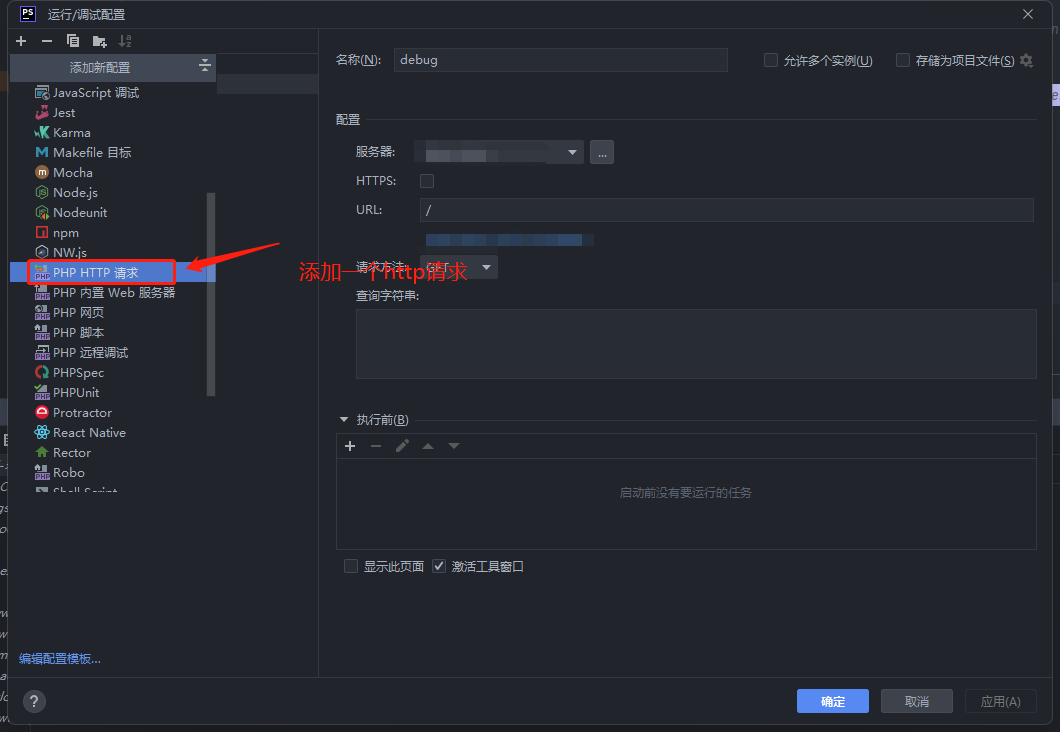Click the 查询字符串 text area
The height and width of the screenshot is (732, 1060).
(696, 344)
